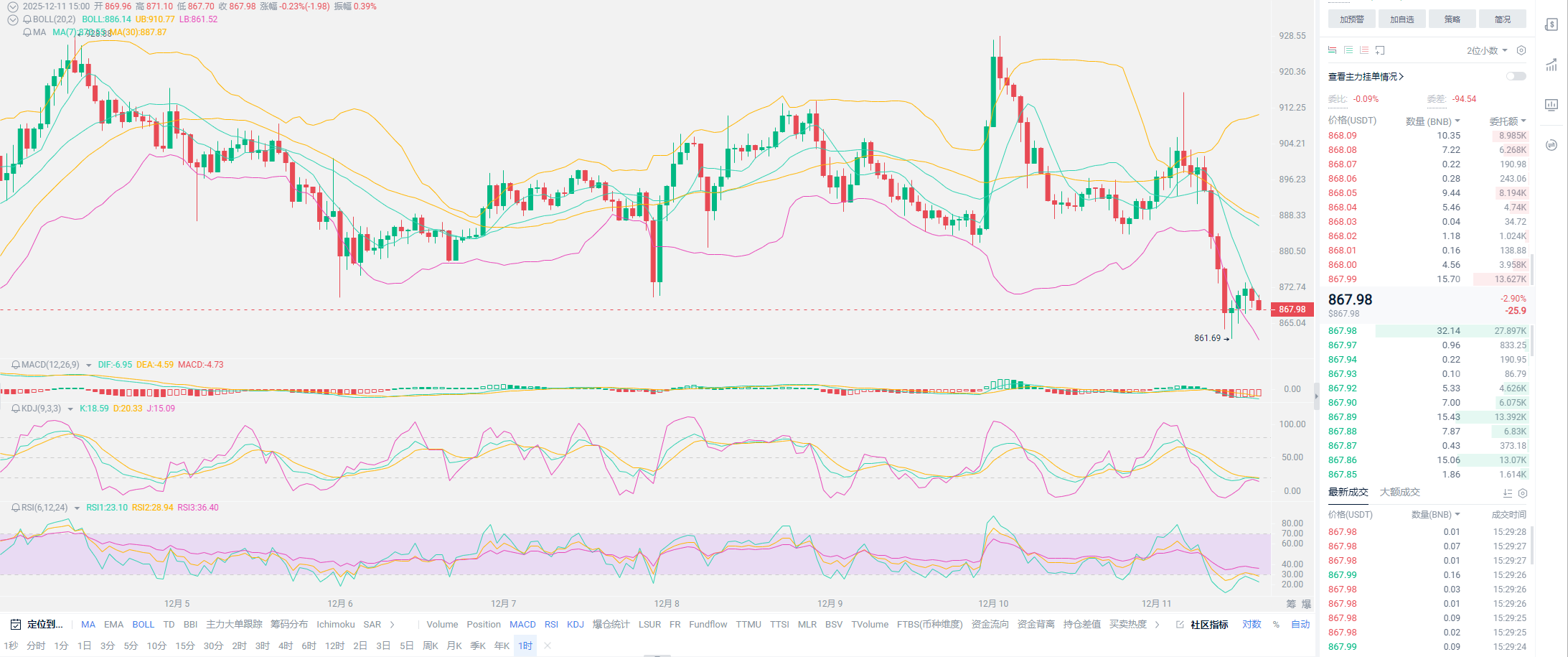Open the RSI(6,12,24) indicator dropdown arrow
This screenshot has width=1568, height=657.
point(77,508)
